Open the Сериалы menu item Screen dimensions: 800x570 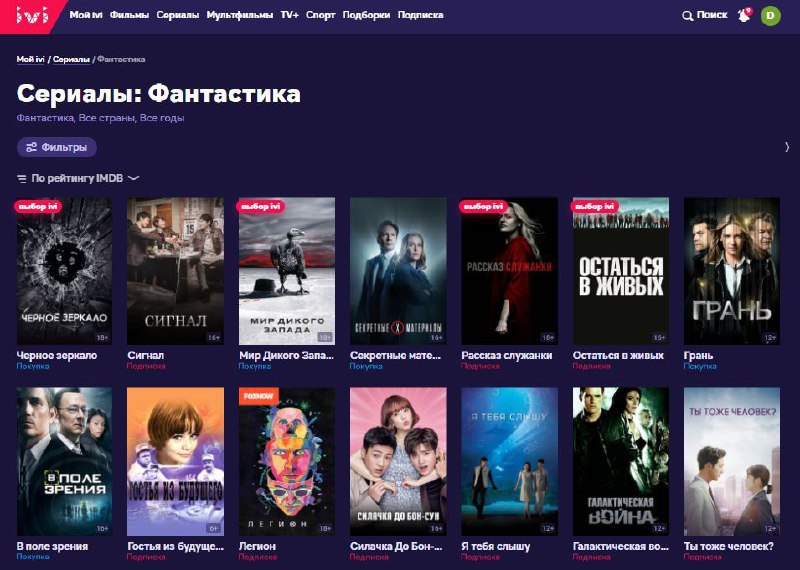pos(178,15)
